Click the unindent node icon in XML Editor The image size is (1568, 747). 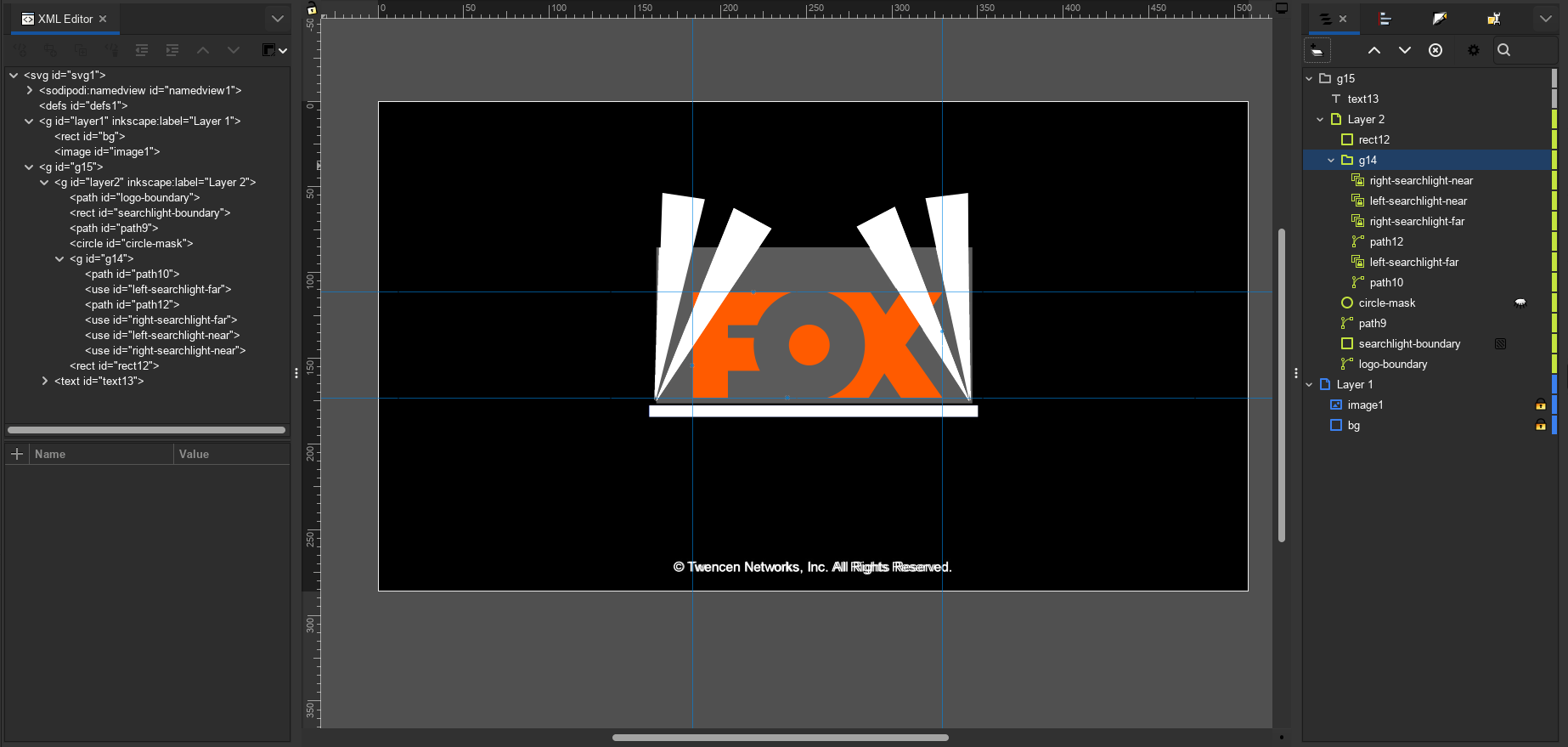coord(142,50)
